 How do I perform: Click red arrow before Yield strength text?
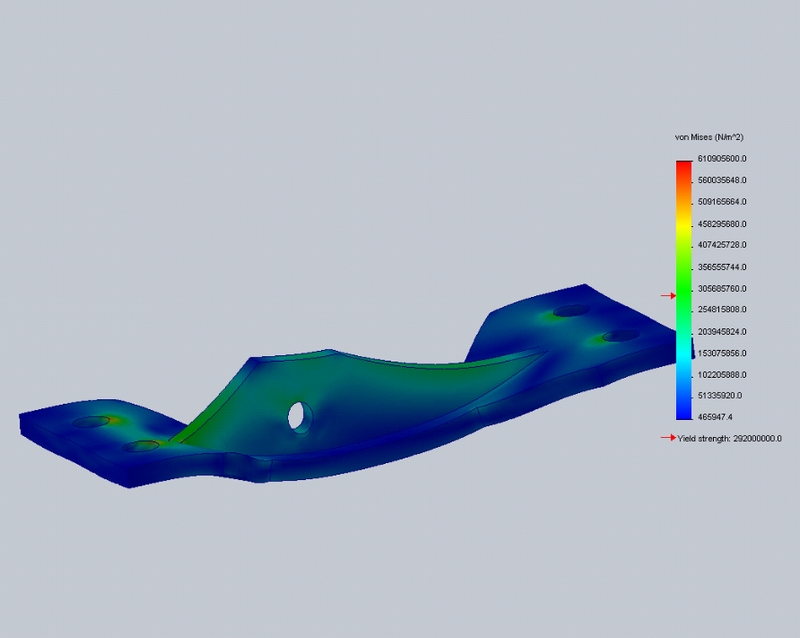click(x=667, y=438)
